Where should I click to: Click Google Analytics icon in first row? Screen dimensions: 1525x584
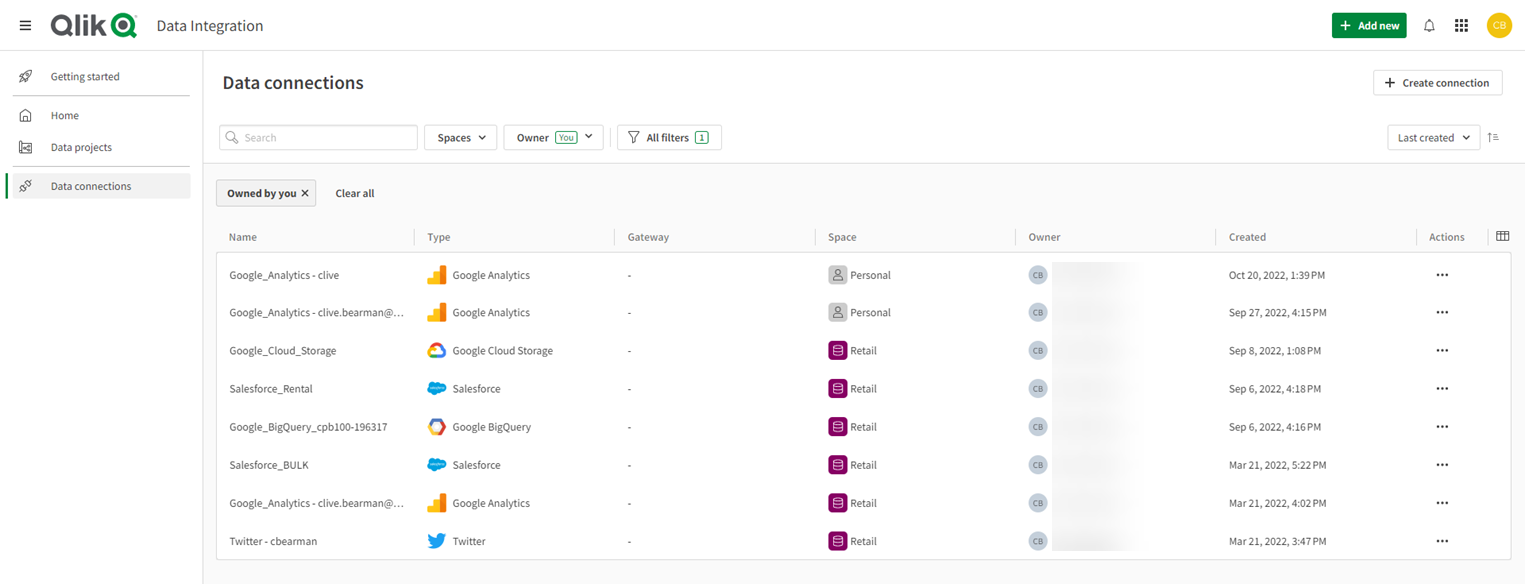tap(436, 275)
